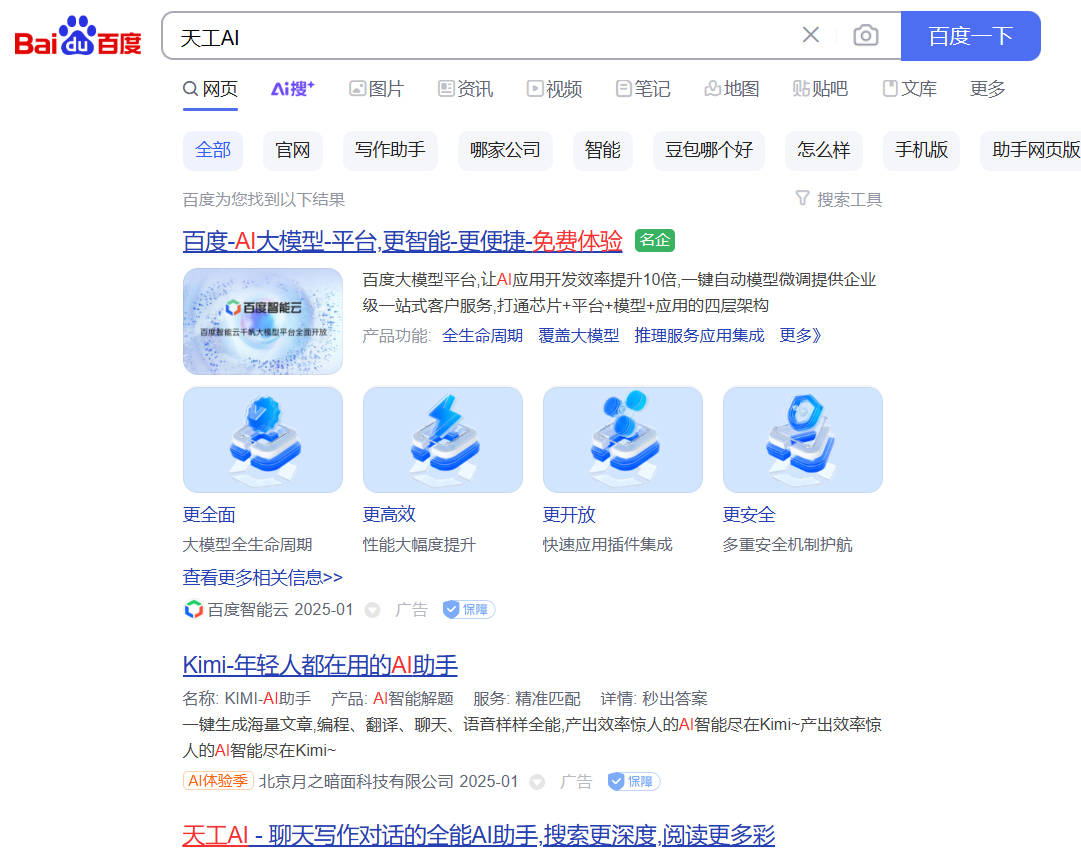Open 查看更多相关信息>> link
This screenshot has height=855, width=1081.
[x=263, y=578]
